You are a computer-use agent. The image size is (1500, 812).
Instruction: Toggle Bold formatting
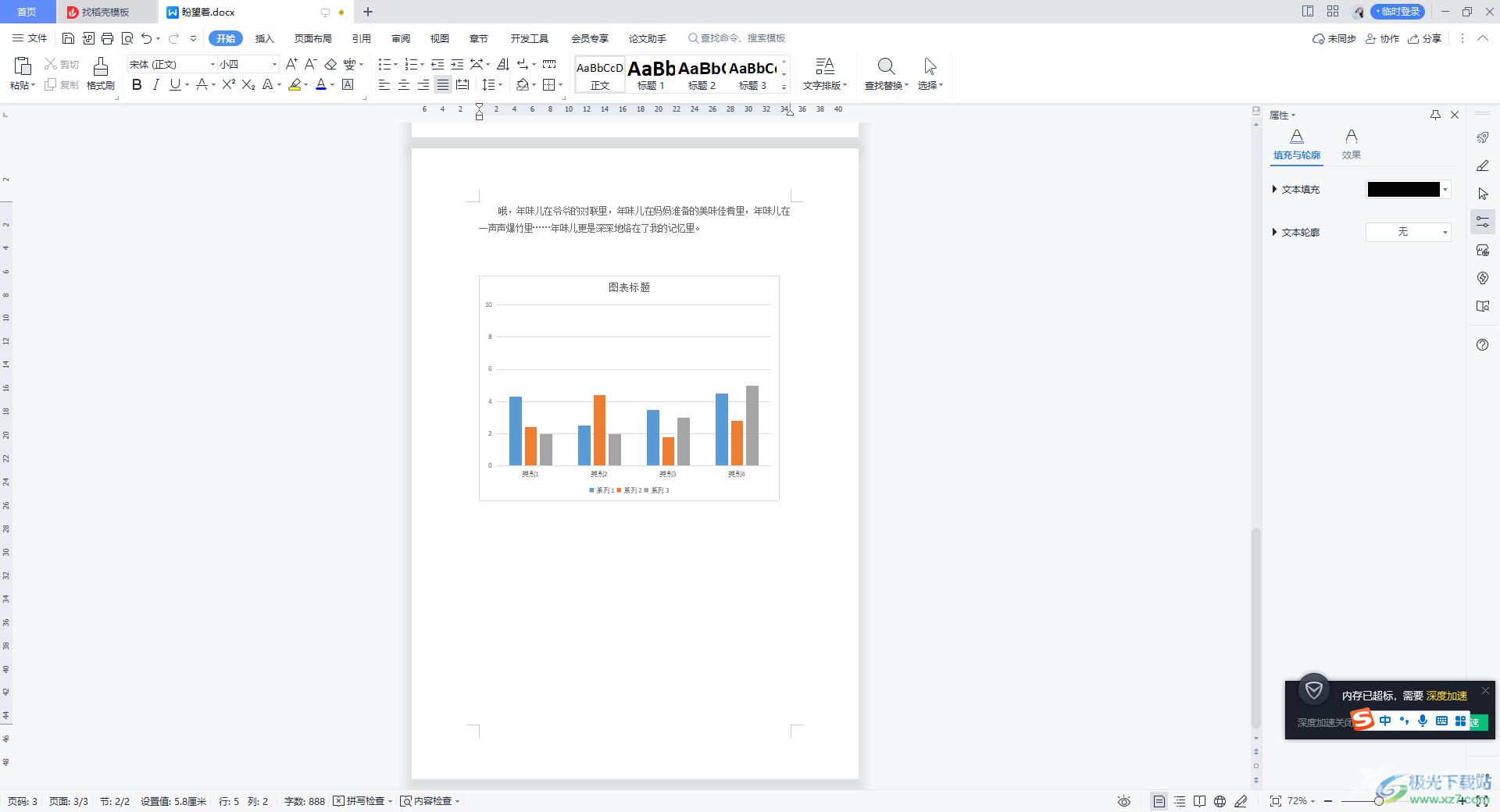click(137, 84)
